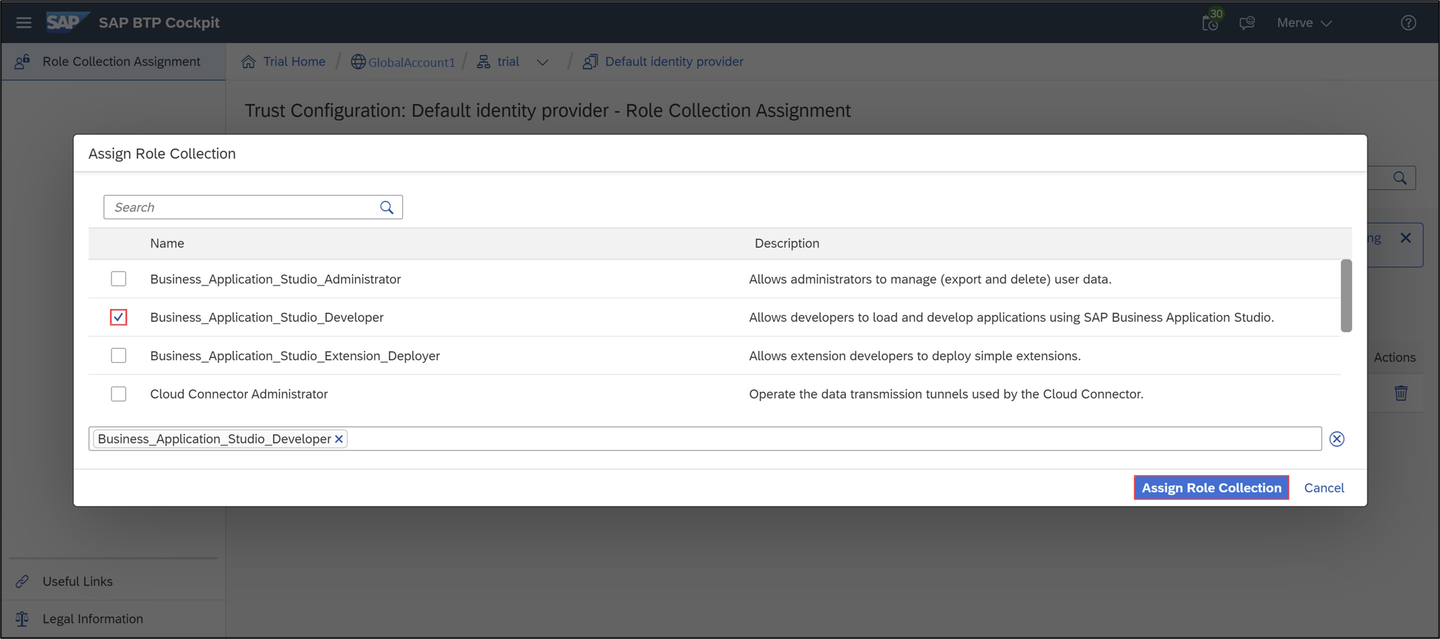The width and height of the screenshot is (1440, 639).
Task: Click the Default identity provider breadcrumb icon
Action: click(590, 62)
